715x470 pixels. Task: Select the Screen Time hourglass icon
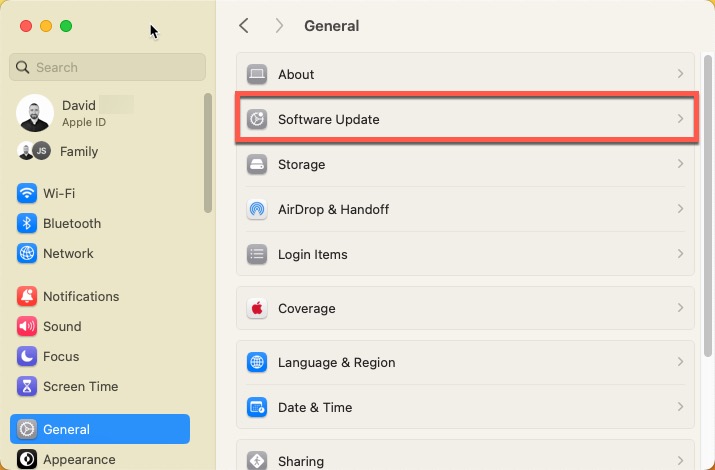(x=27, y=387)
